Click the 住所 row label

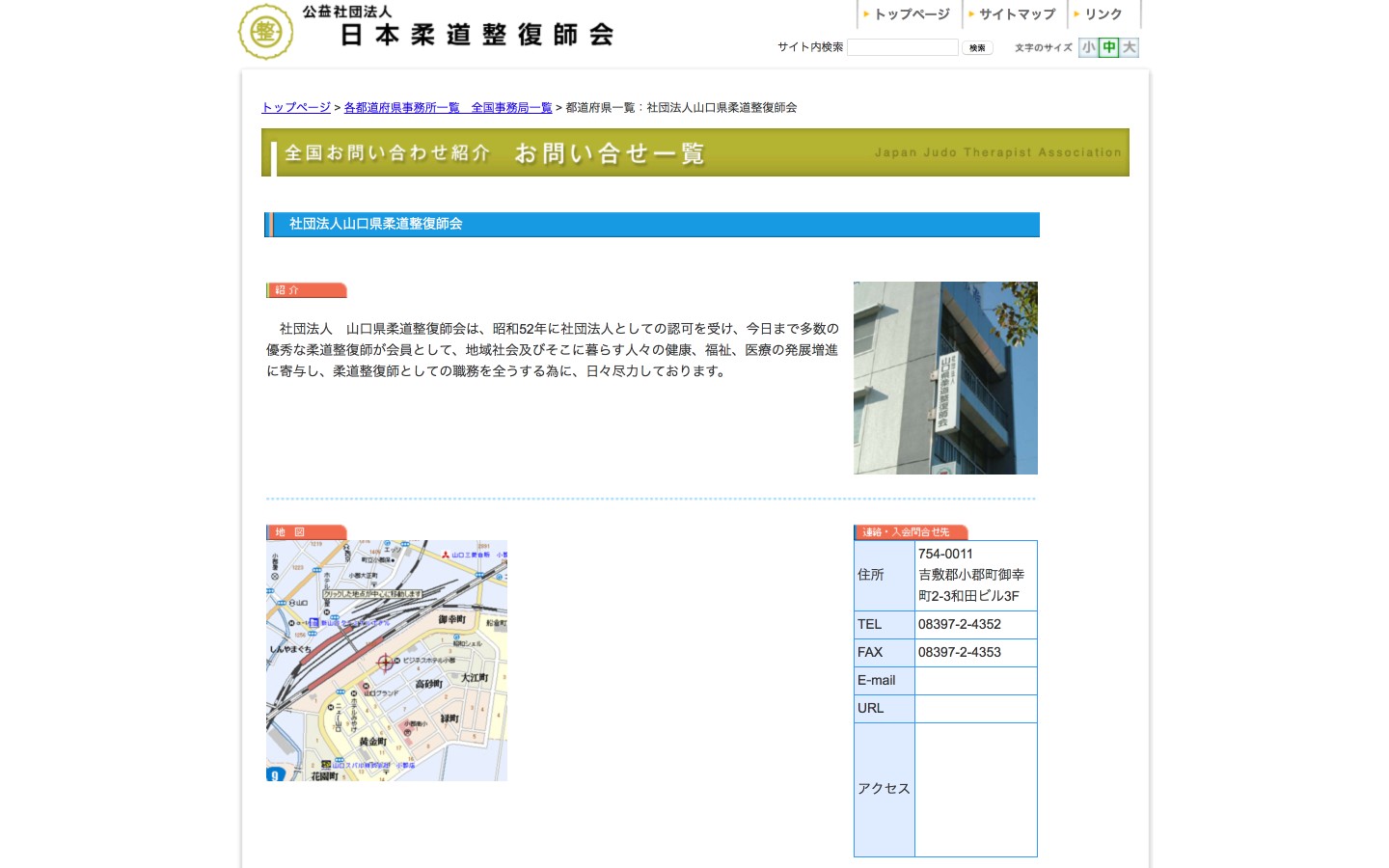885,575
